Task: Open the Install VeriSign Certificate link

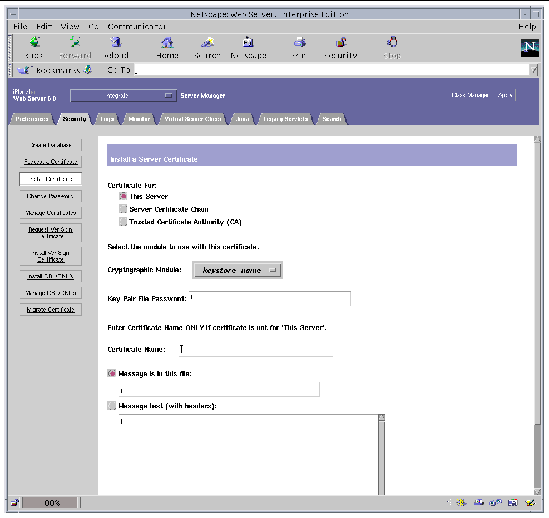Action: [x=51, y=256]
